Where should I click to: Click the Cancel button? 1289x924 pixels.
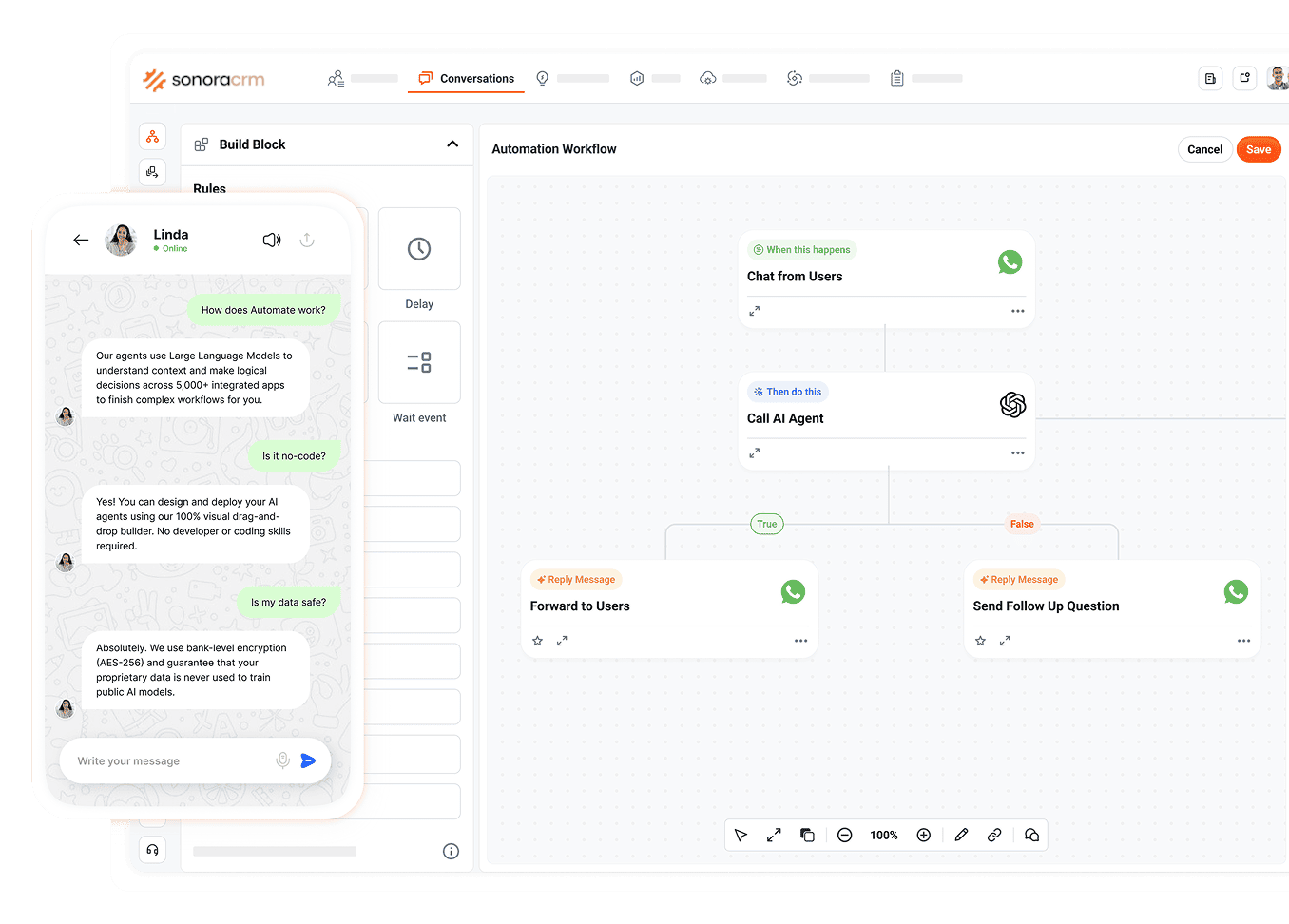(x=1205, y=149)
